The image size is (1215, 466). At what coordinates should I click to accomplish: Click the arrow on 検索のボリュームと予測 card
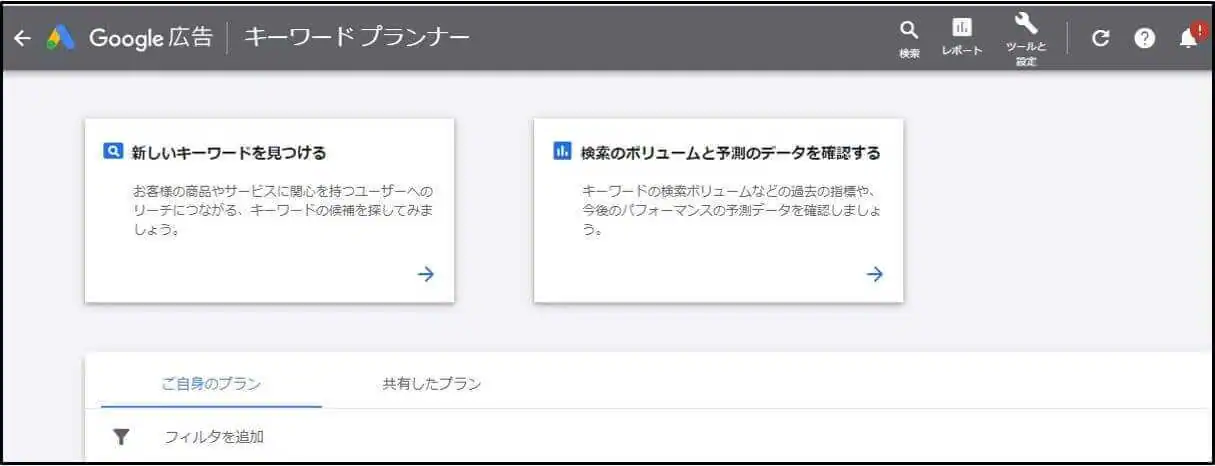tap(875, 274)
